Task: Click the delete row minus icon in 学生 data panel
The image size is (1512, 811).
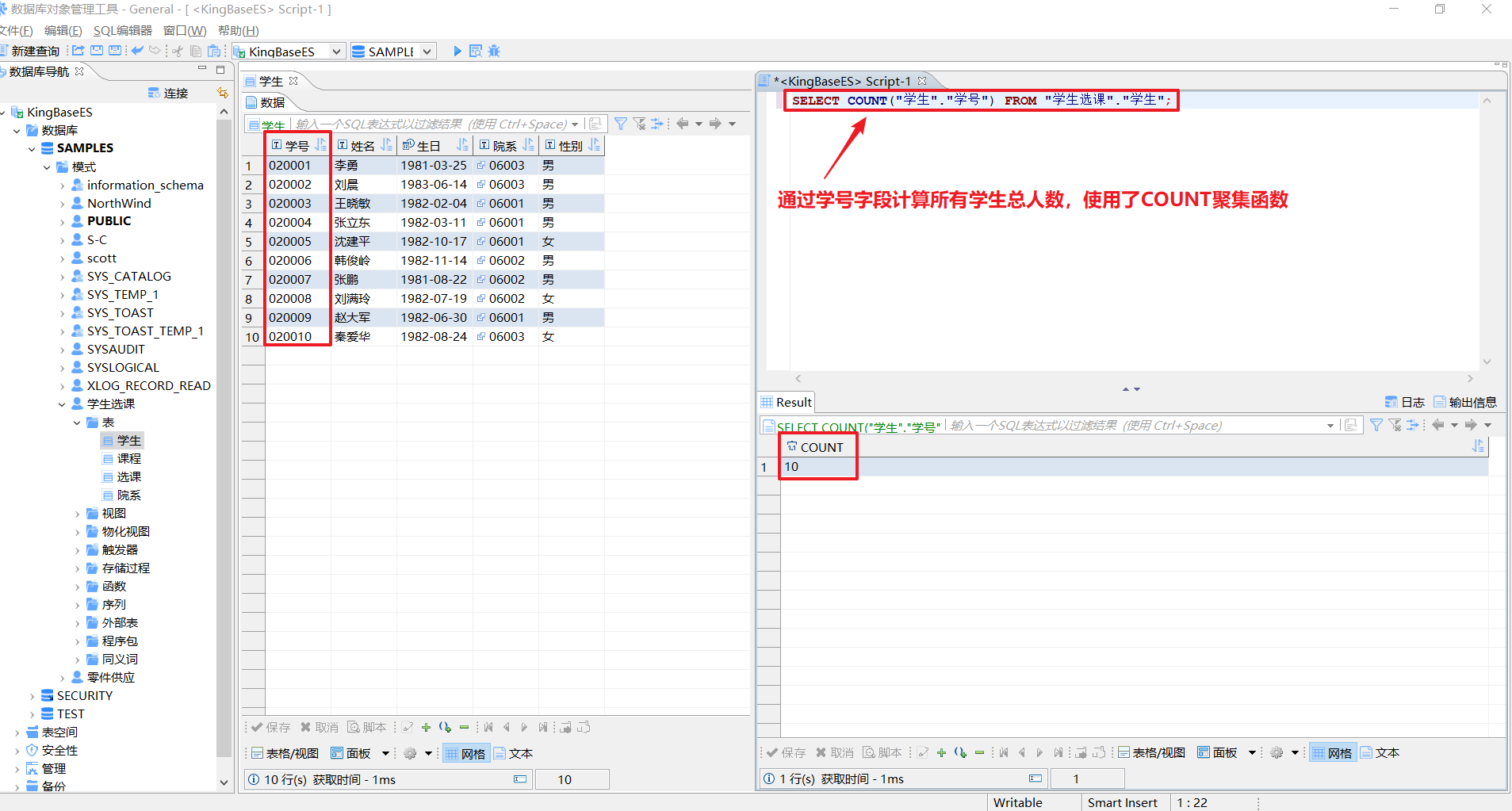Action: pos(464,727)
